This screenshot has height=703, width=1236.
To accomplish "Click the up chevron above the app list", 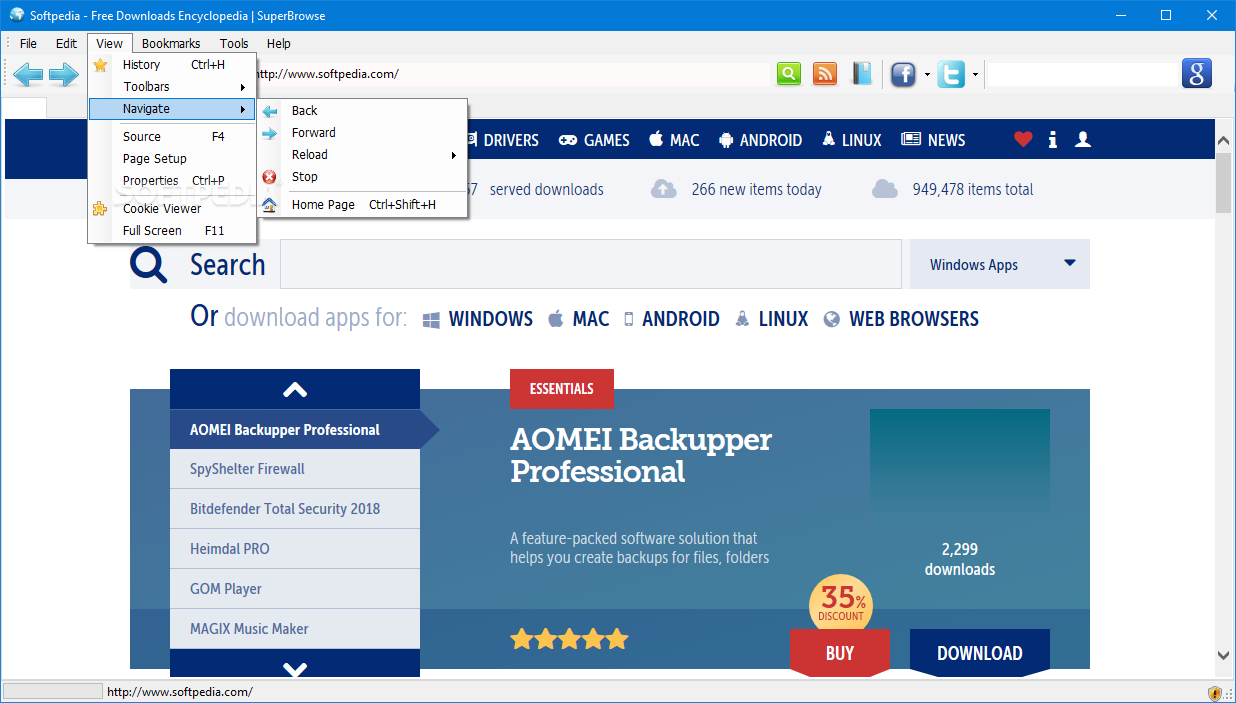I will click(295, 389).
